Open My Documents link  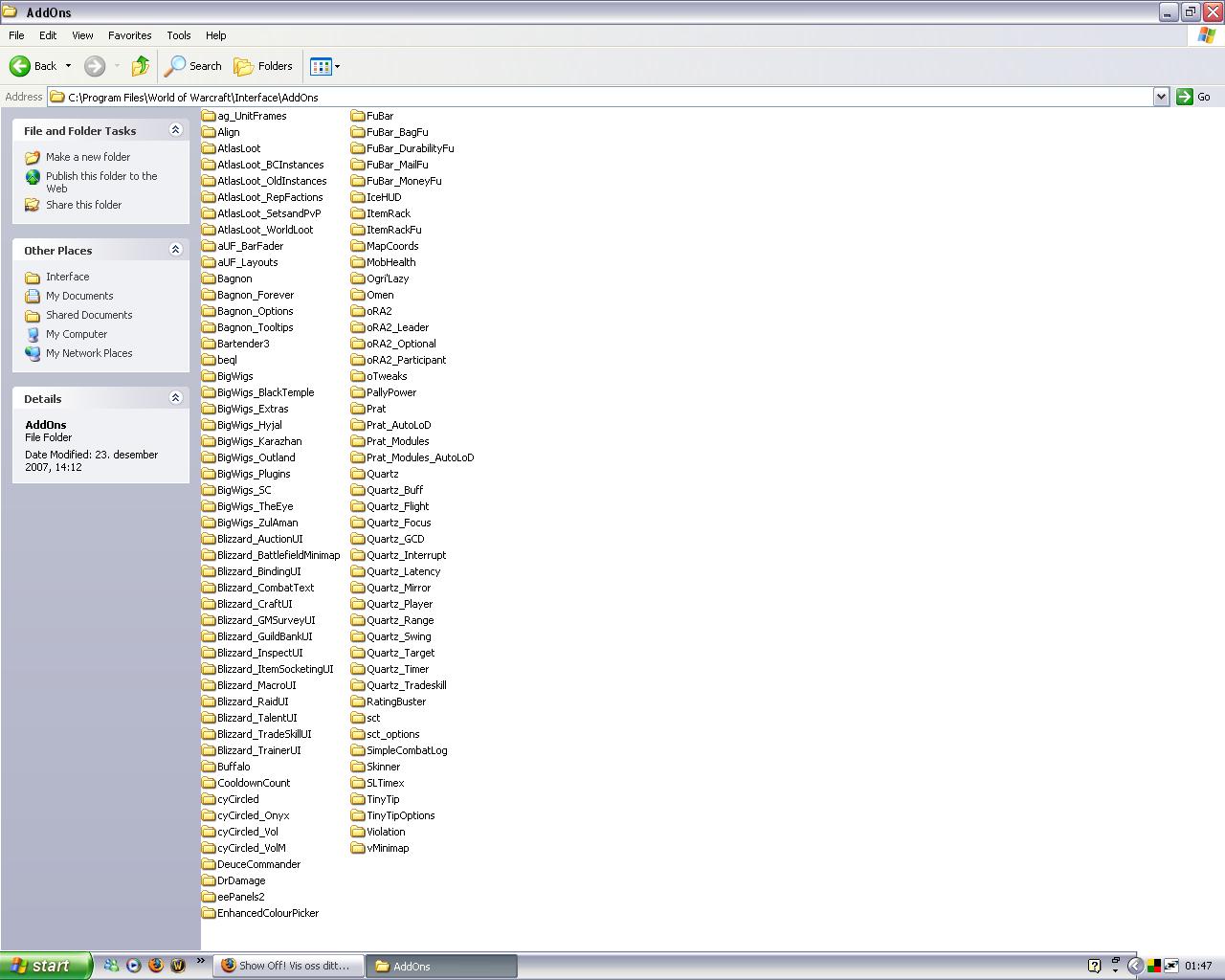79,296
